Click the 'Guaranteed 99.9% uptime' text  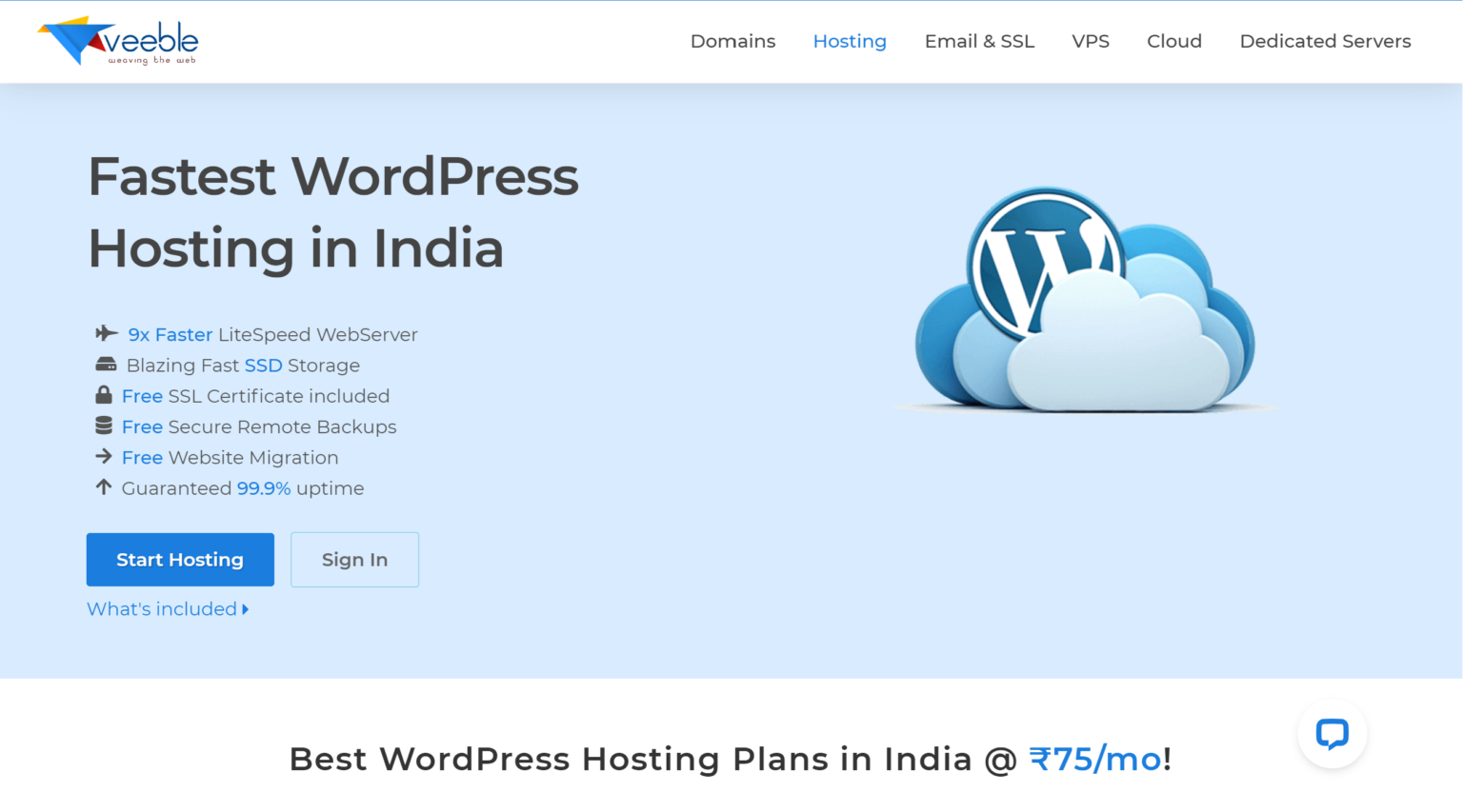(243, 488)
